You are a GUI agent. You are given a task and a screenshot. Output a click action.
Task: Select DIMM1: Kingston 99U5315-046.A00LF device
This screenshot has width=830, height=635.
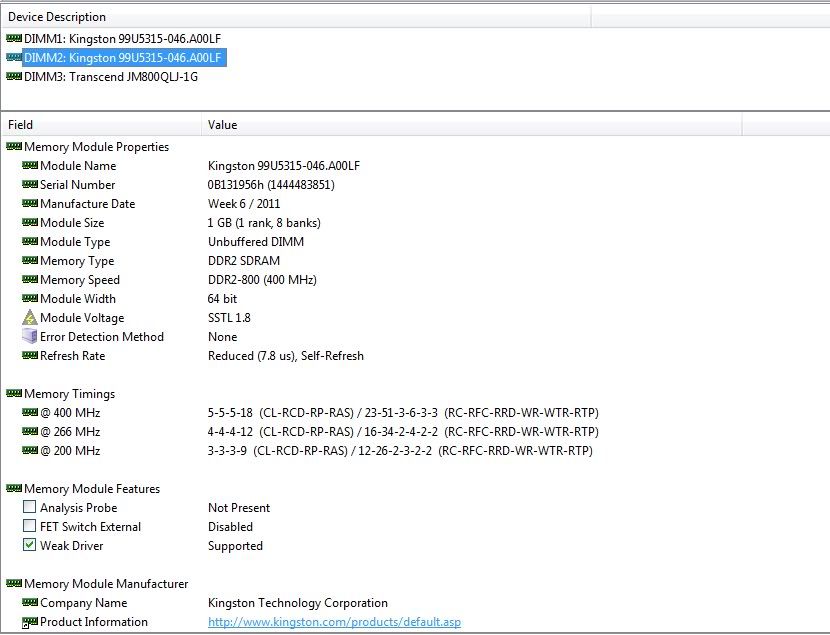click(122, 39)
